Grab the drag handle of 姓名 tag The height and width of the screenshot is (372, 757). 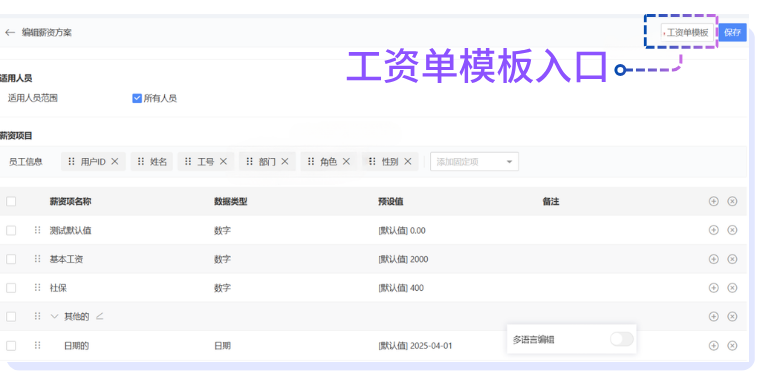(x=141, y=162)
